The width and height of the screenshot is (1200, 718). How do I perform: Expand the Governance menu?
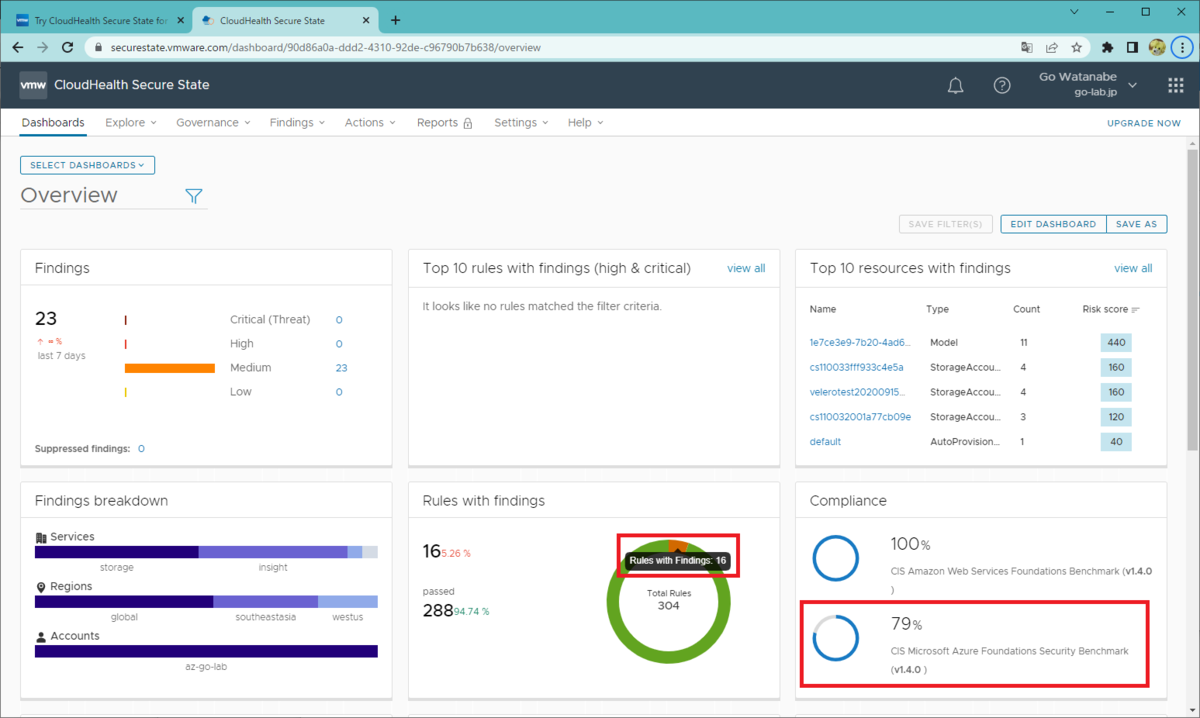pos(213,123)
